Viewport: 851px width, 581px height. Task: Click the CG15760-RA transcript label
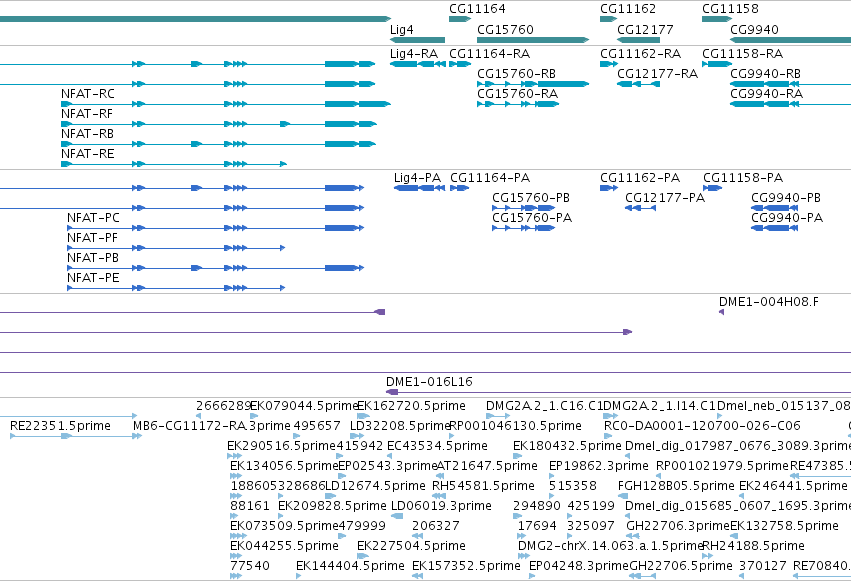[x=517, y=94]
